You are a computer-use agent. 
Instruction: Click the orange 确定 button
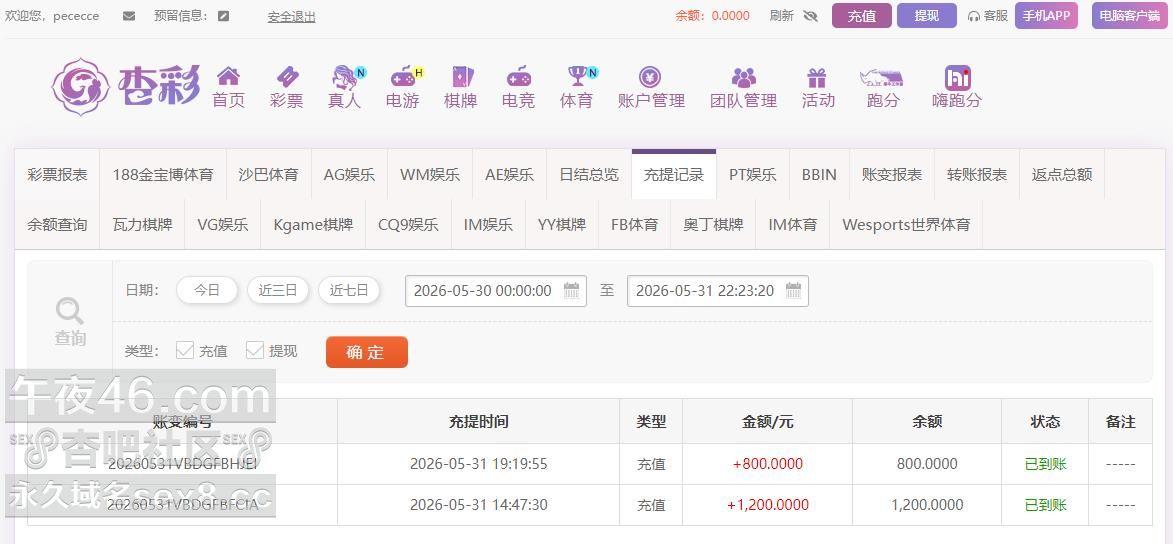367,352
